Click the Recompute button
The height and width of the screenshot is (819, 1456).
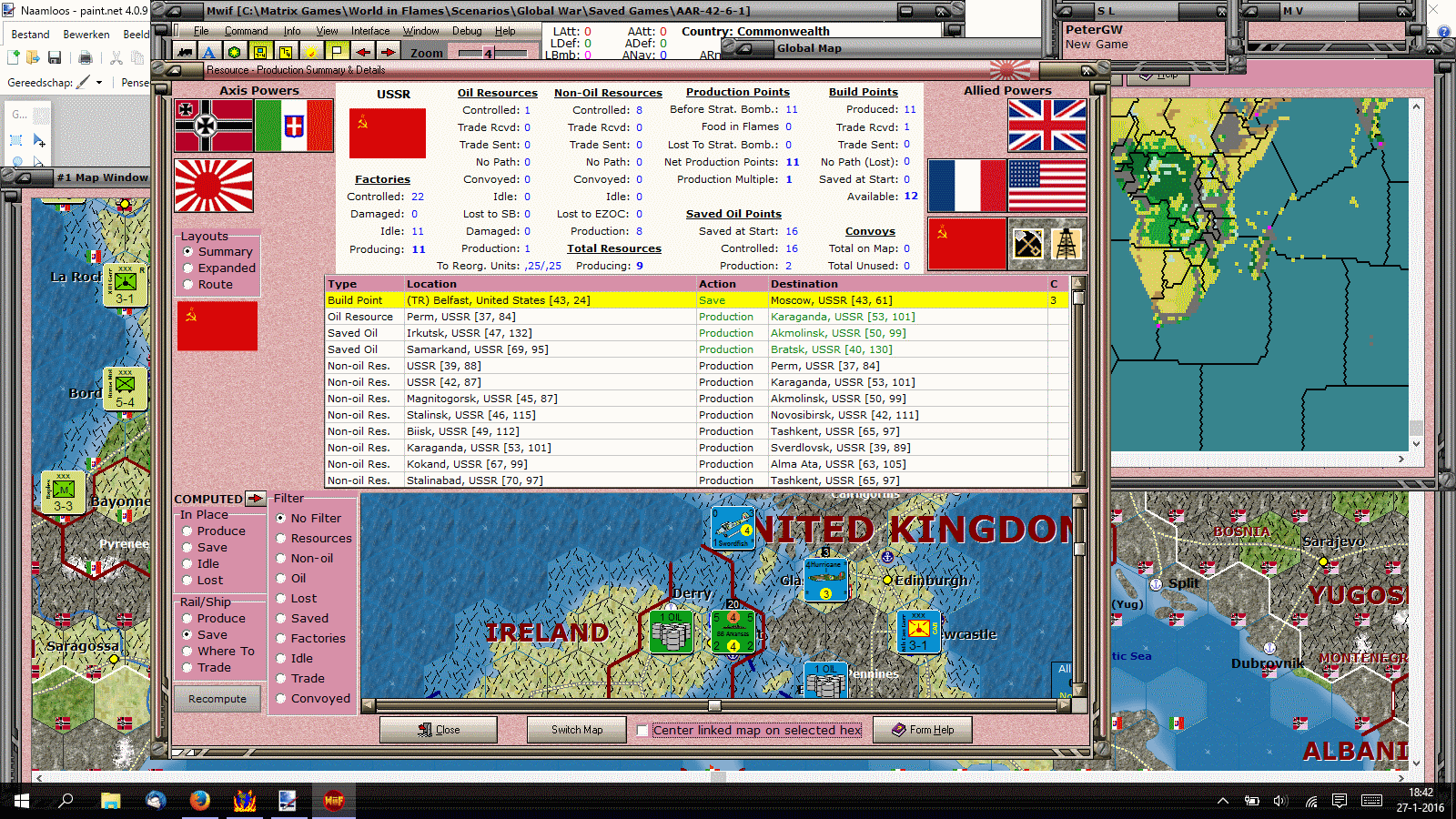217,699
